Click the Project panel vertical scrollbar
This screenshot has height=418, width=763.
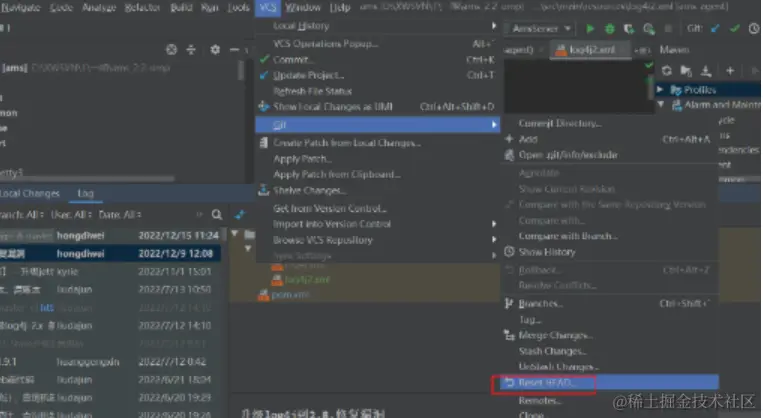point(240,71)
